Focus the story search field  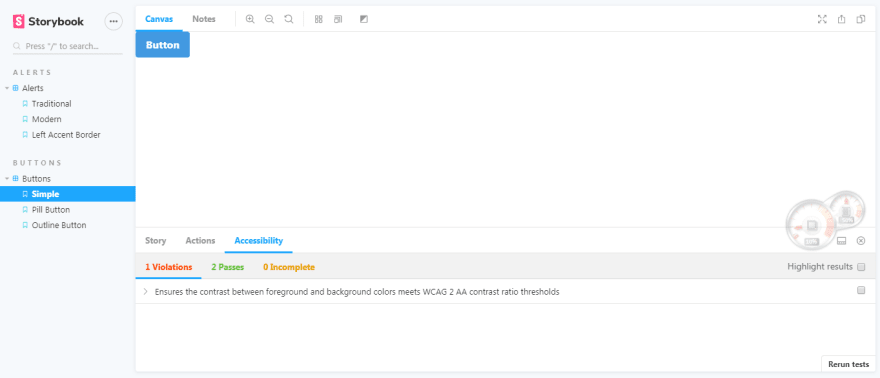click(67, 47)
